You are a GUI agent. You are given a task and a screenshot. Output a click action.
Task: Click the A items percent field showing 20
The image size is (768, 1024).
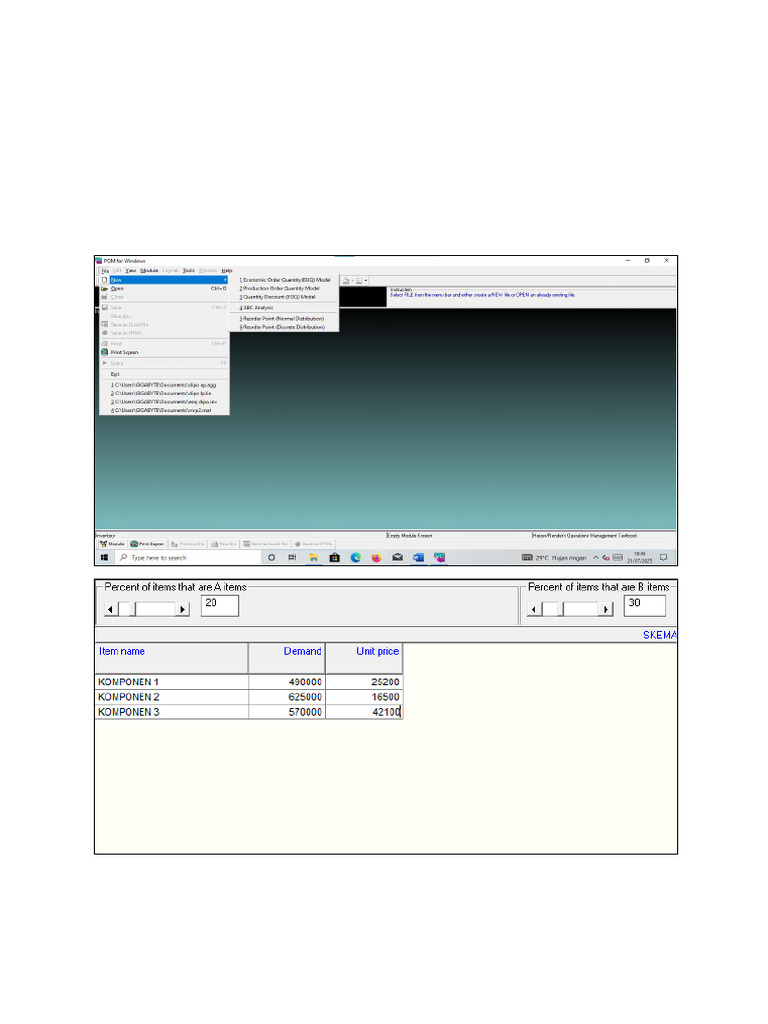click(x=219, y=605)
